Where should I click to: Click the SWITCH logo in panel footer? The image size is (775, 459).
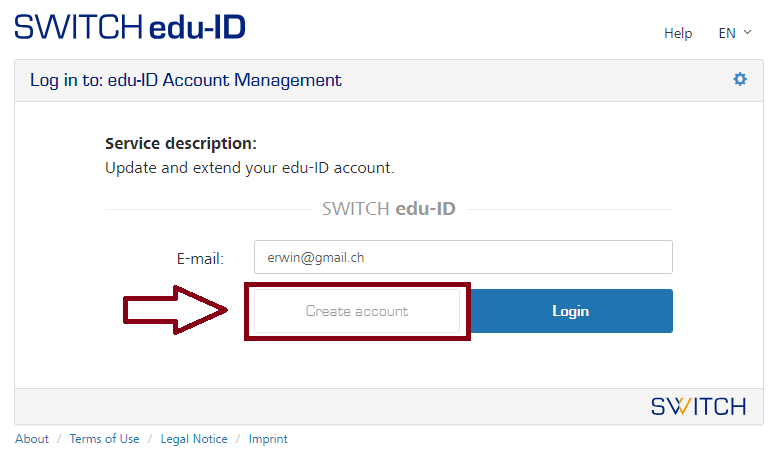[698, 406]
